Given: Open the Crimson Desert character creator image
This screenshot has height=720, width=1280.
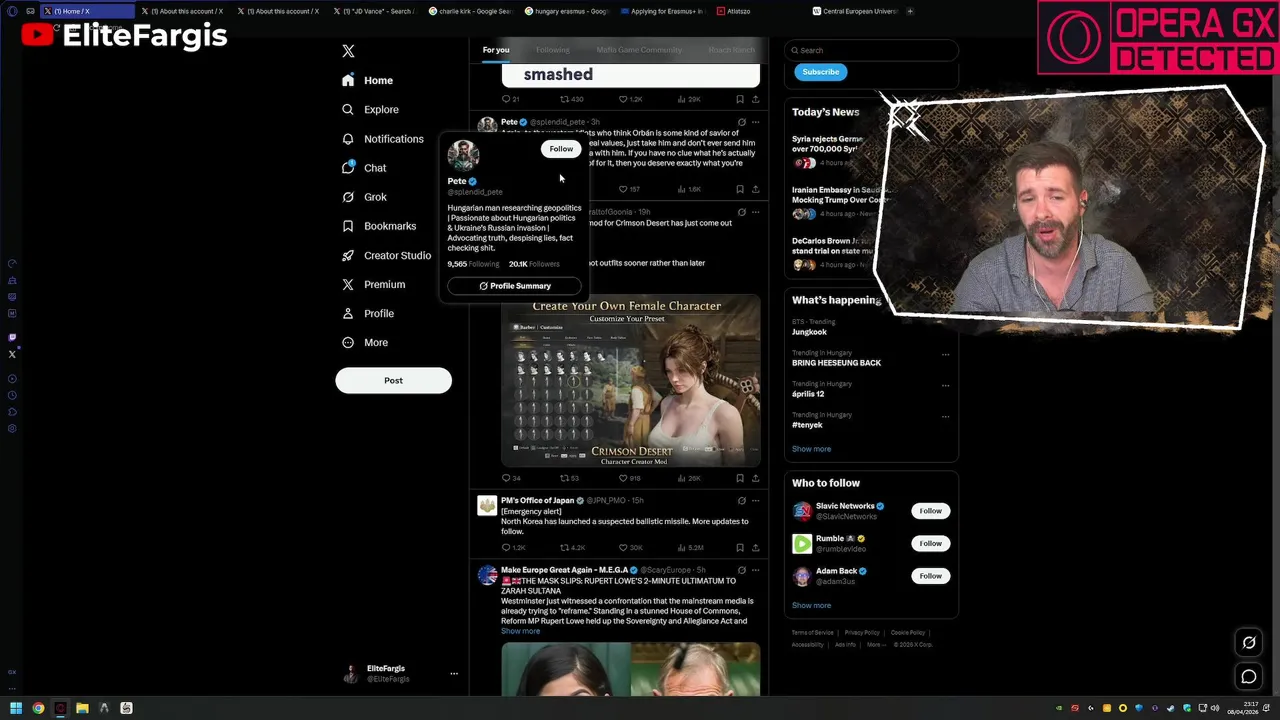Looking at the screenshot, I should pos(630,381).
